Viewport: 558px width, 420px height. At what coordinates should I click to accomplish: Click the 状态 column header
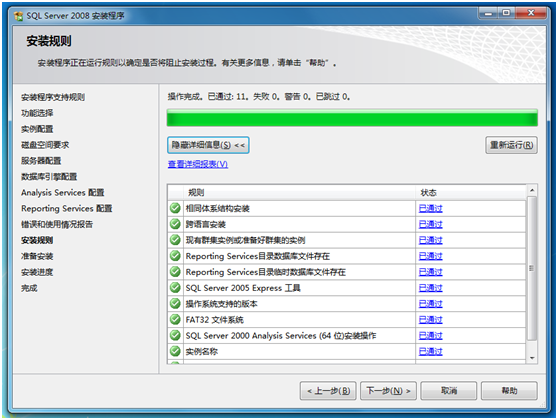470,193
